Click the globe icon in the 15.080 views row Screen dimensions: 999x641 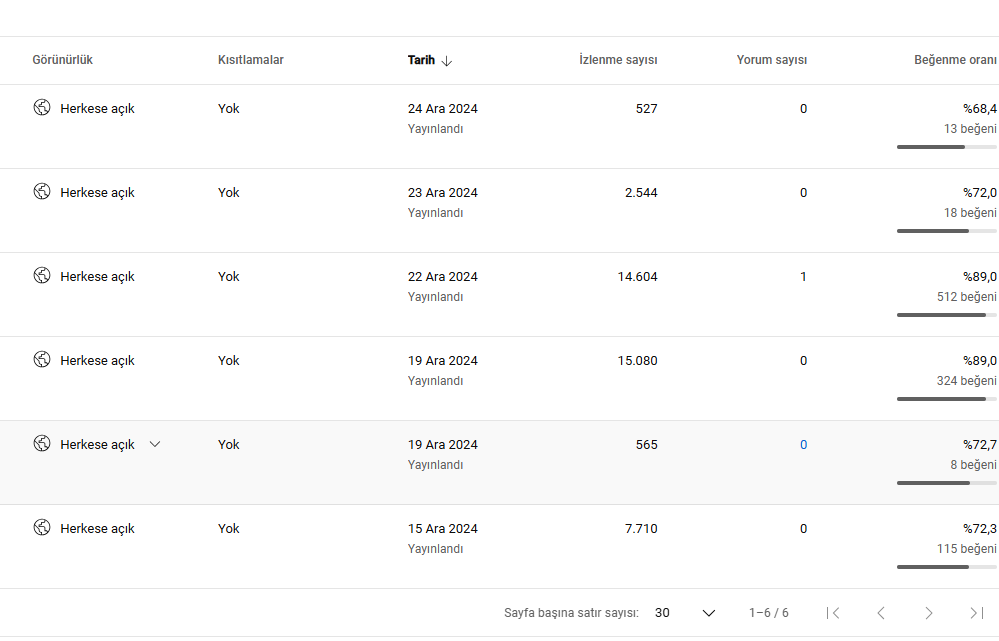pos(42,359)
